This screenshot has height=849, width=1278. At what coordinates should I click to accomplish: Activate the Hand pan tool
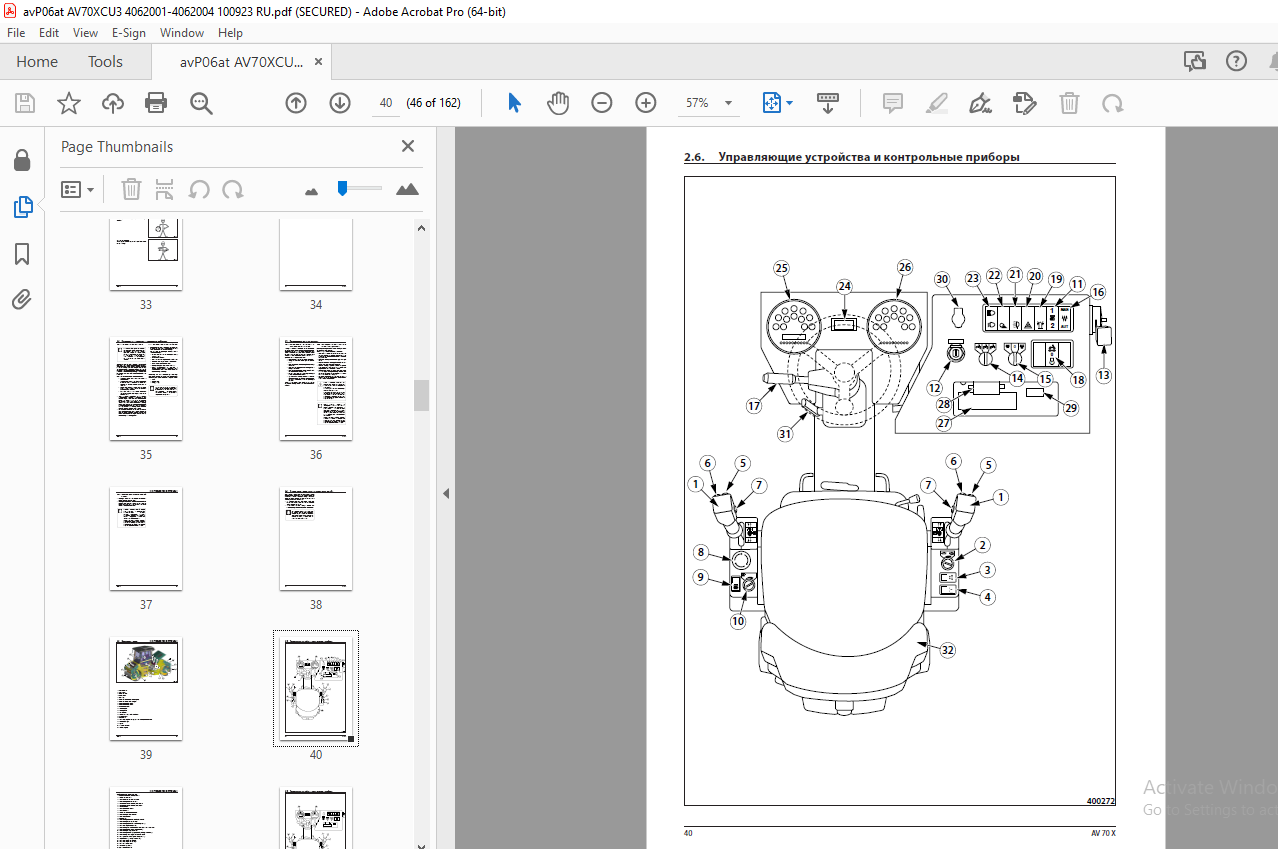[558, 103]
